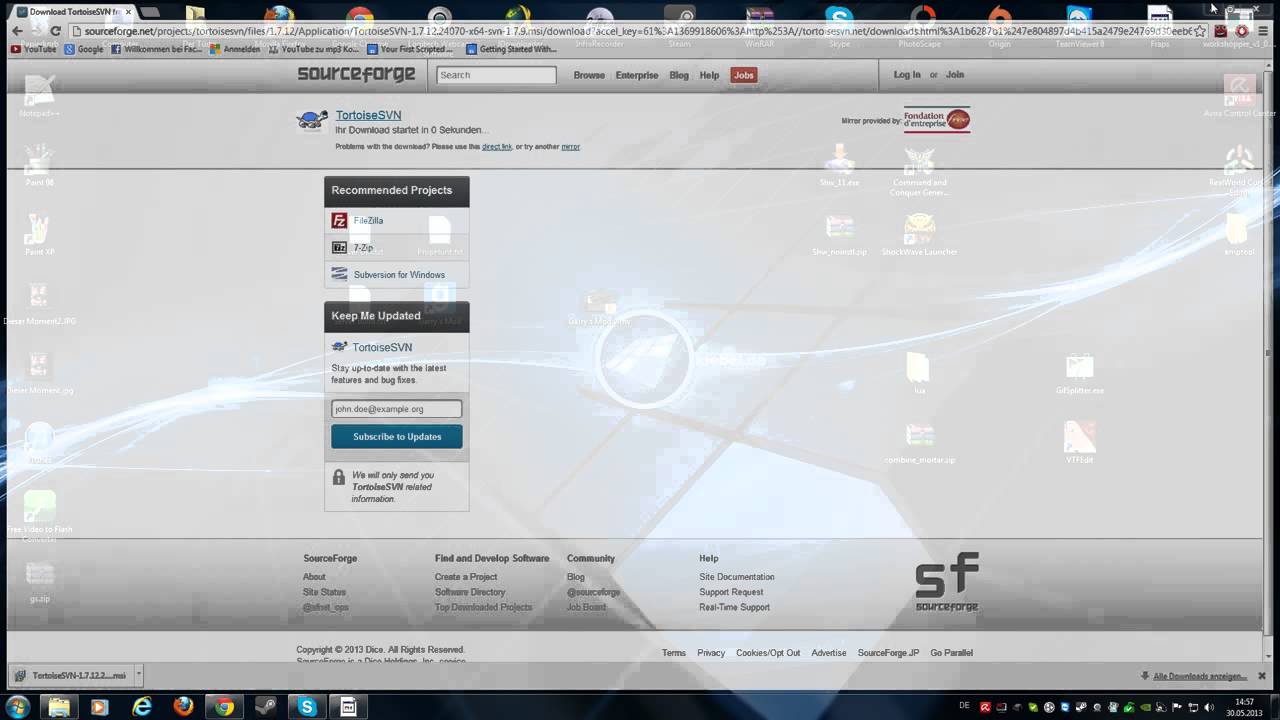Click the direct link for download
Image resolution: width=1280 pixels, height=720 pixels.
[497, 147]
